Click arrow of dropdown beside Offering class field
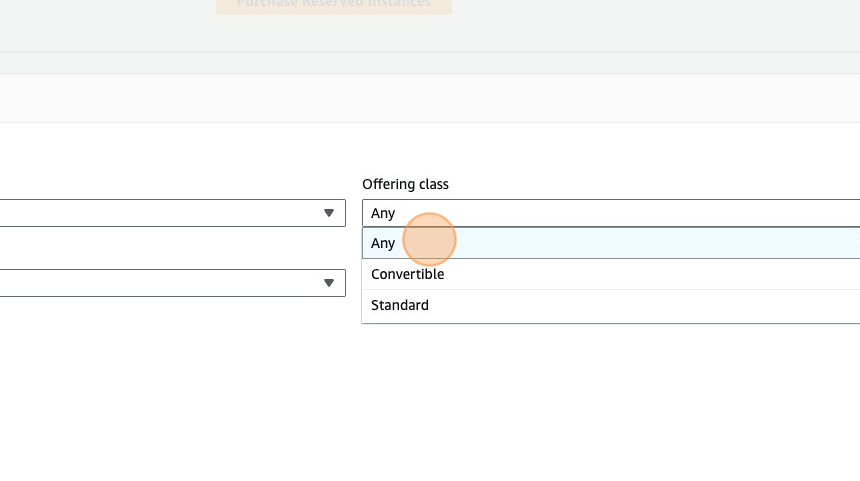This screenshot has height=481, width=860. point(328,213)
